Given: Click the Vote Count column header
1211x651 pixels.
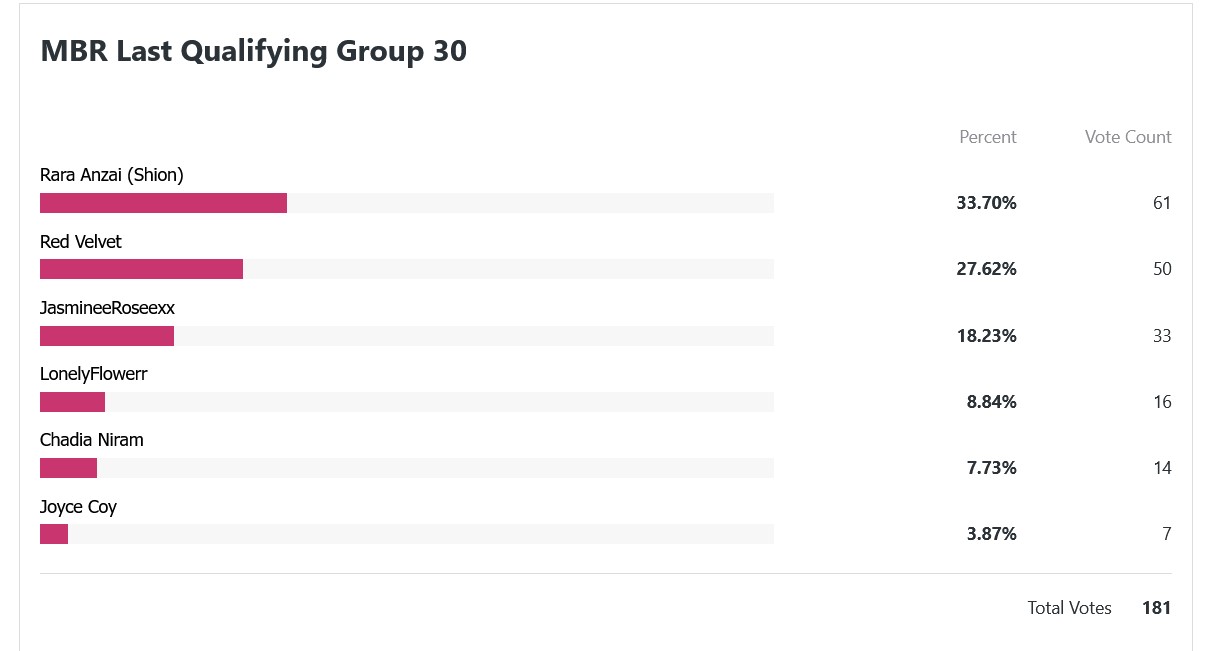Looking at the screenshot, I should [1128, 137].
